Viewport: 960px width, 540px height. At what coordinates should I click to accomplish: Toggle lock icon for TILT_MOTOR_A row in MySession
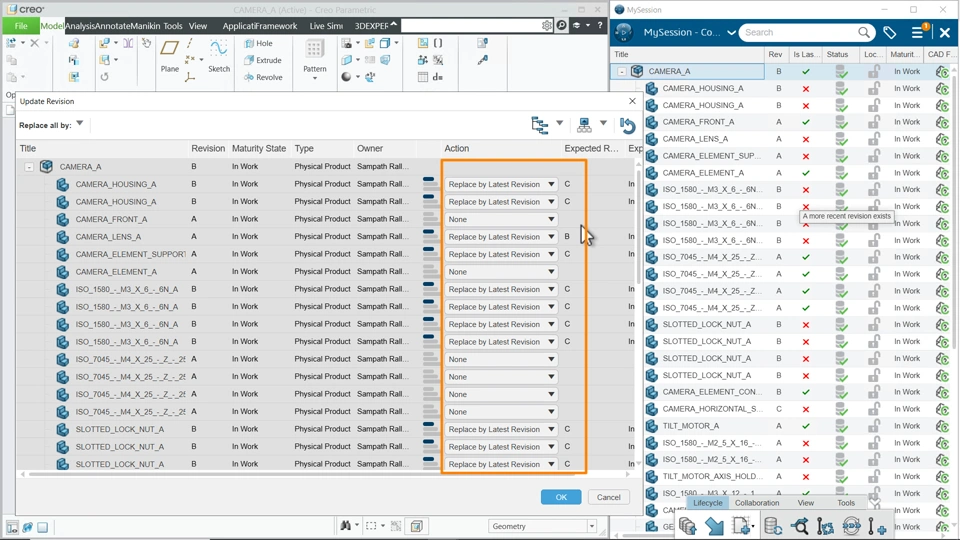(x=874, y=426)
